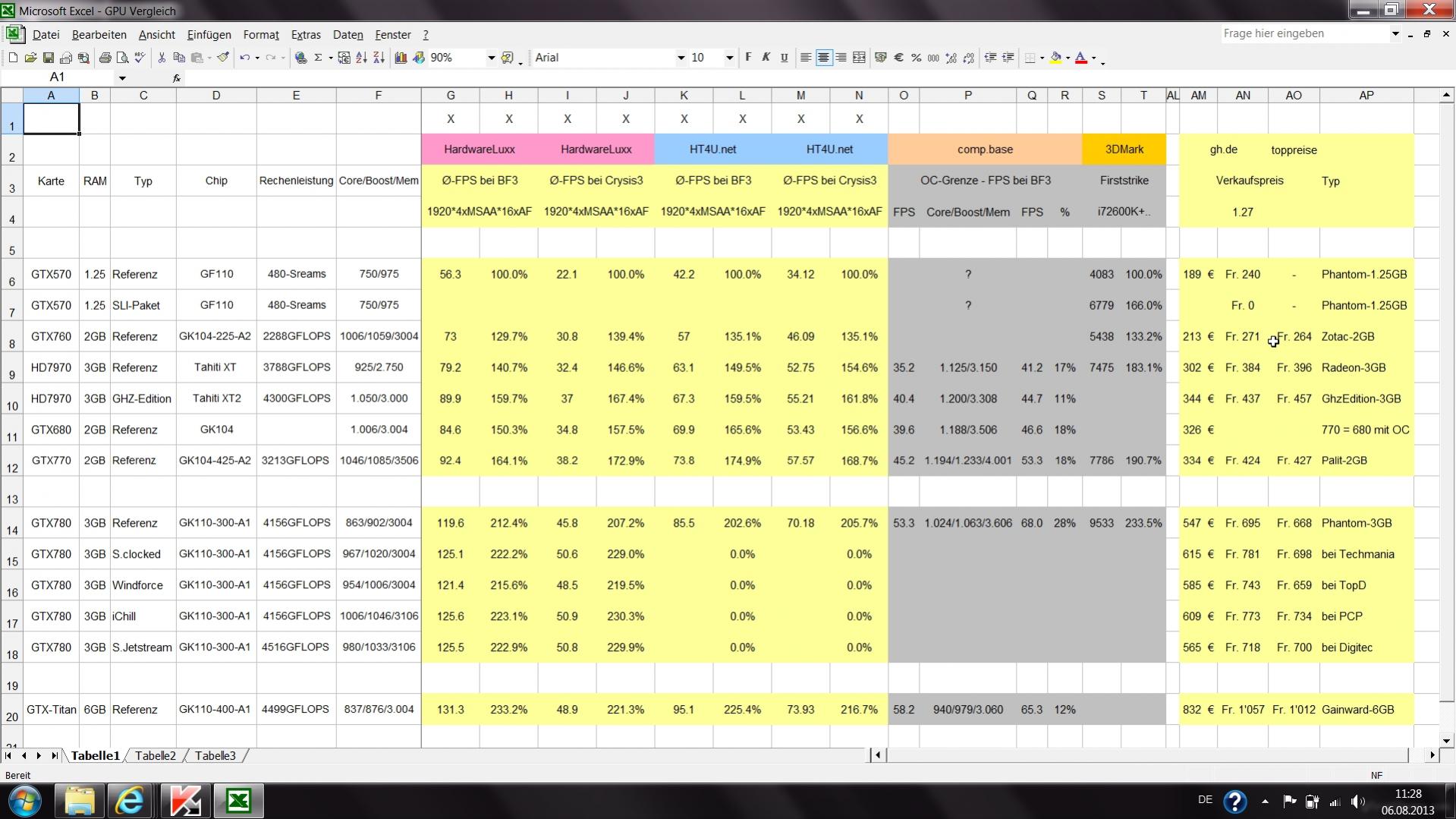The width and height of the screenshot is (1456, 819).
Task: Click the yellow fill color bucket
Action: 1055,58
